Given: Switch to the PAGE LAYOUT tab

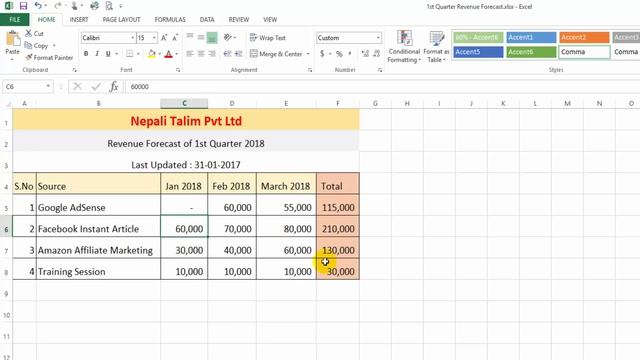Looking at the screenshot, I should 121,19.
